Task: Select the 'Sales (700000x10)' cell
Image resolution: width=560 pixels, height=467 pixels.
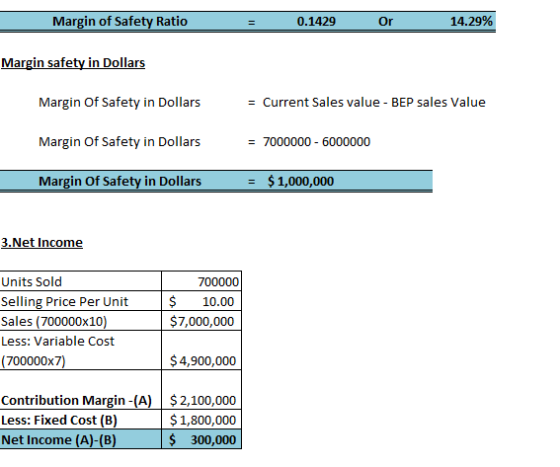Action: click(81, 321)
